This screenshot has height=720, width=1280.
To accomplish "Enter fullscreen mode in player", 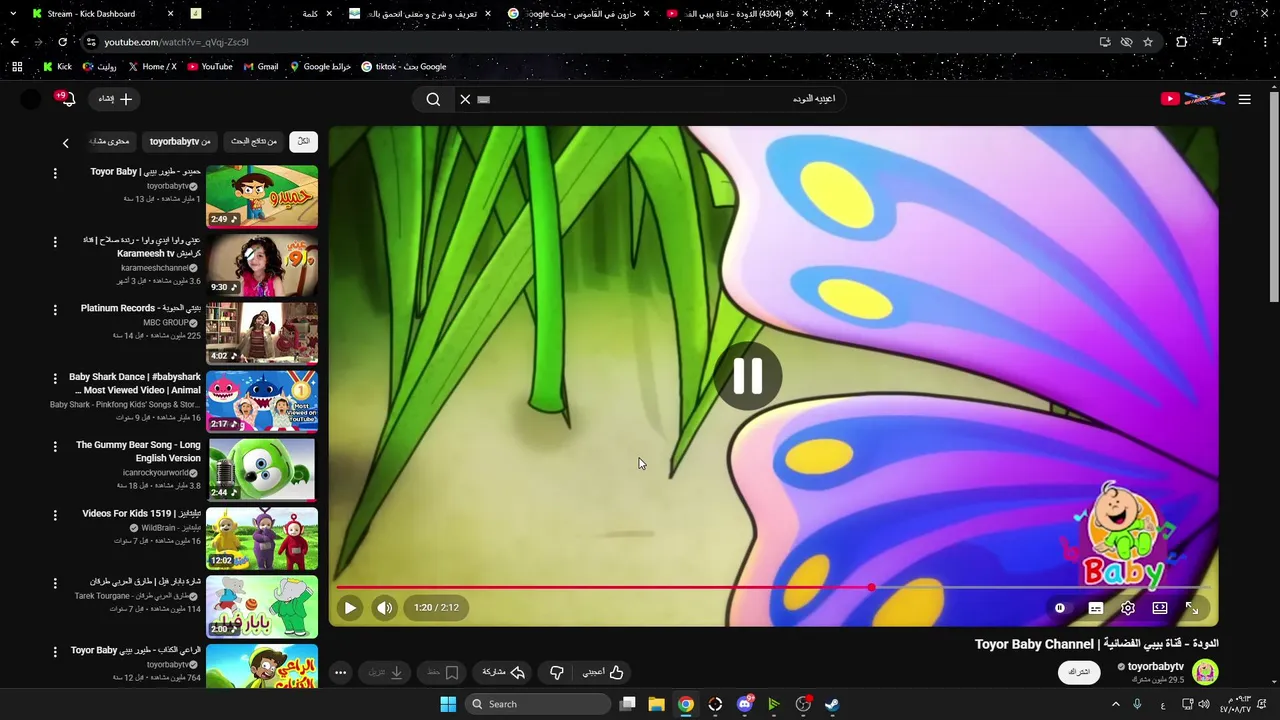I will coord(1192,608).
